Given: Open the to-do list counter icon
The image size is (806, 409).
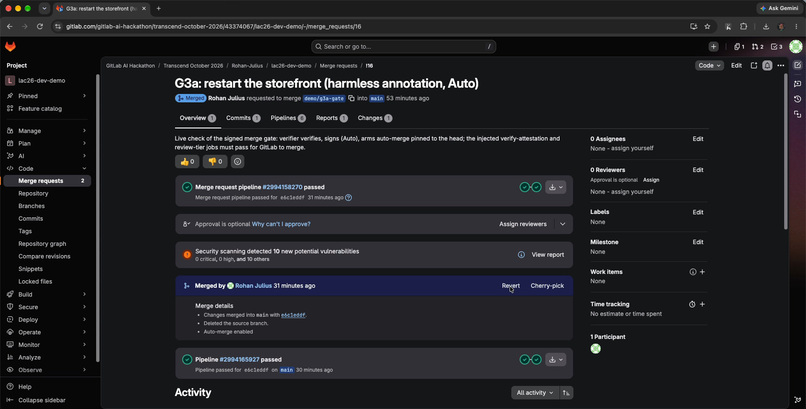Looking at the screenshot, I should tap(776, 47).
